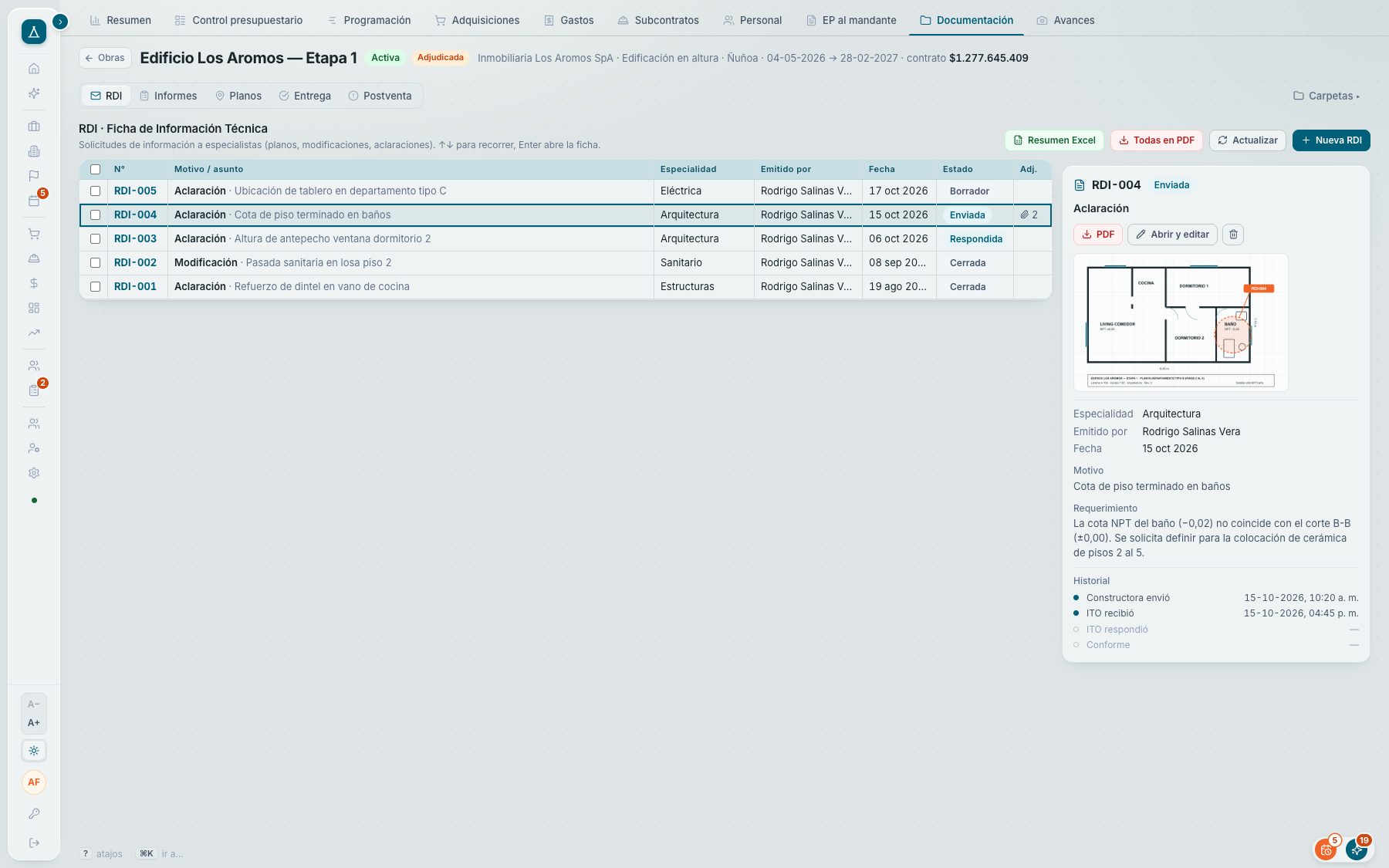Open the settings gear sidebar icon

pyautogui.click(x=34, y=473)
